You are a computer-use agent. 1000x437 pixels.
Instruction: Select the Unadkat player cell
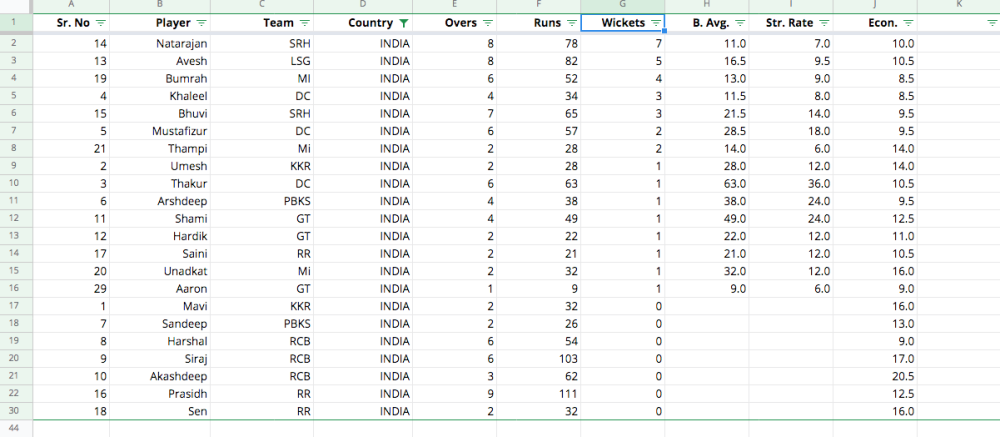tap(159, 271)
